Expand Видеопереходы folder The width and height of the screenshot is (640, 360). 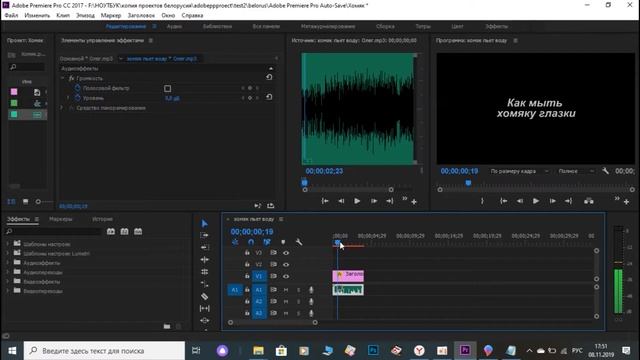click(7, 291)
